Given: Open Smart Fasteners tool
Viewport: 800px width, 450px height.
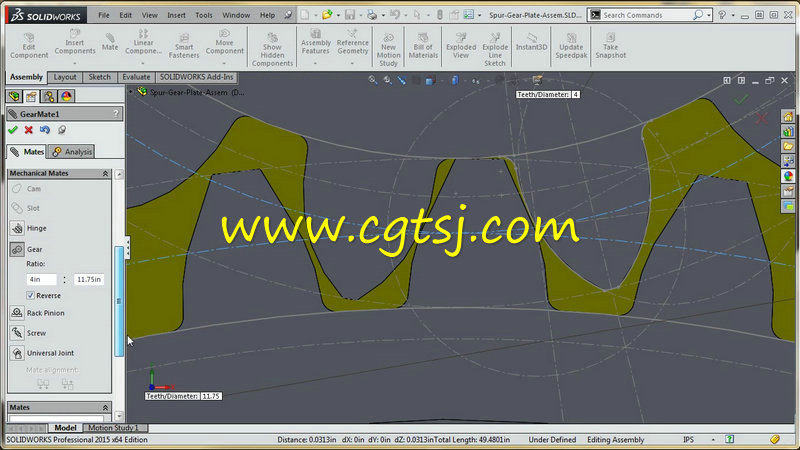Looking at the screenshot, I should [x=184, y=46].
